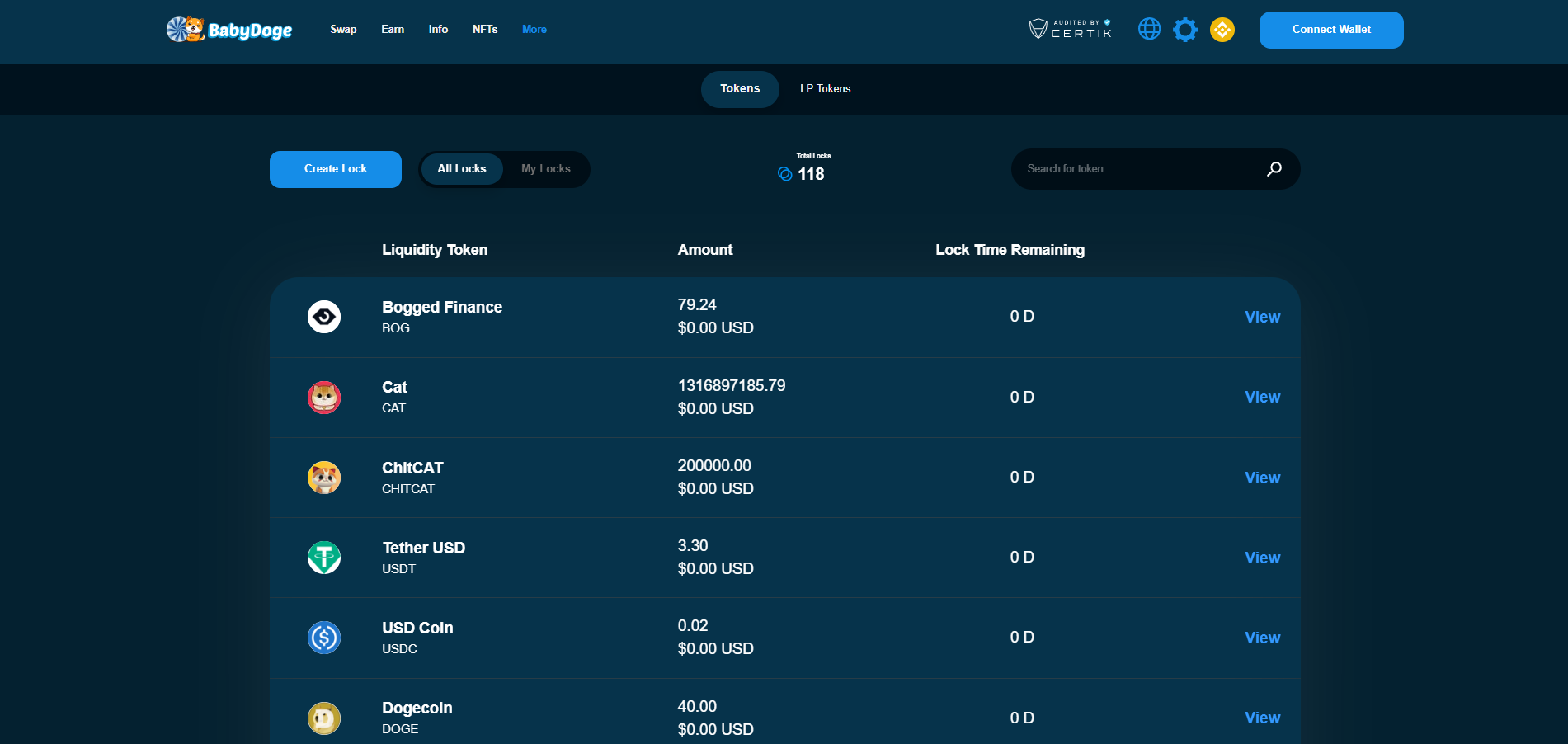Click the Create Lock button

click(x=336, y=169)
